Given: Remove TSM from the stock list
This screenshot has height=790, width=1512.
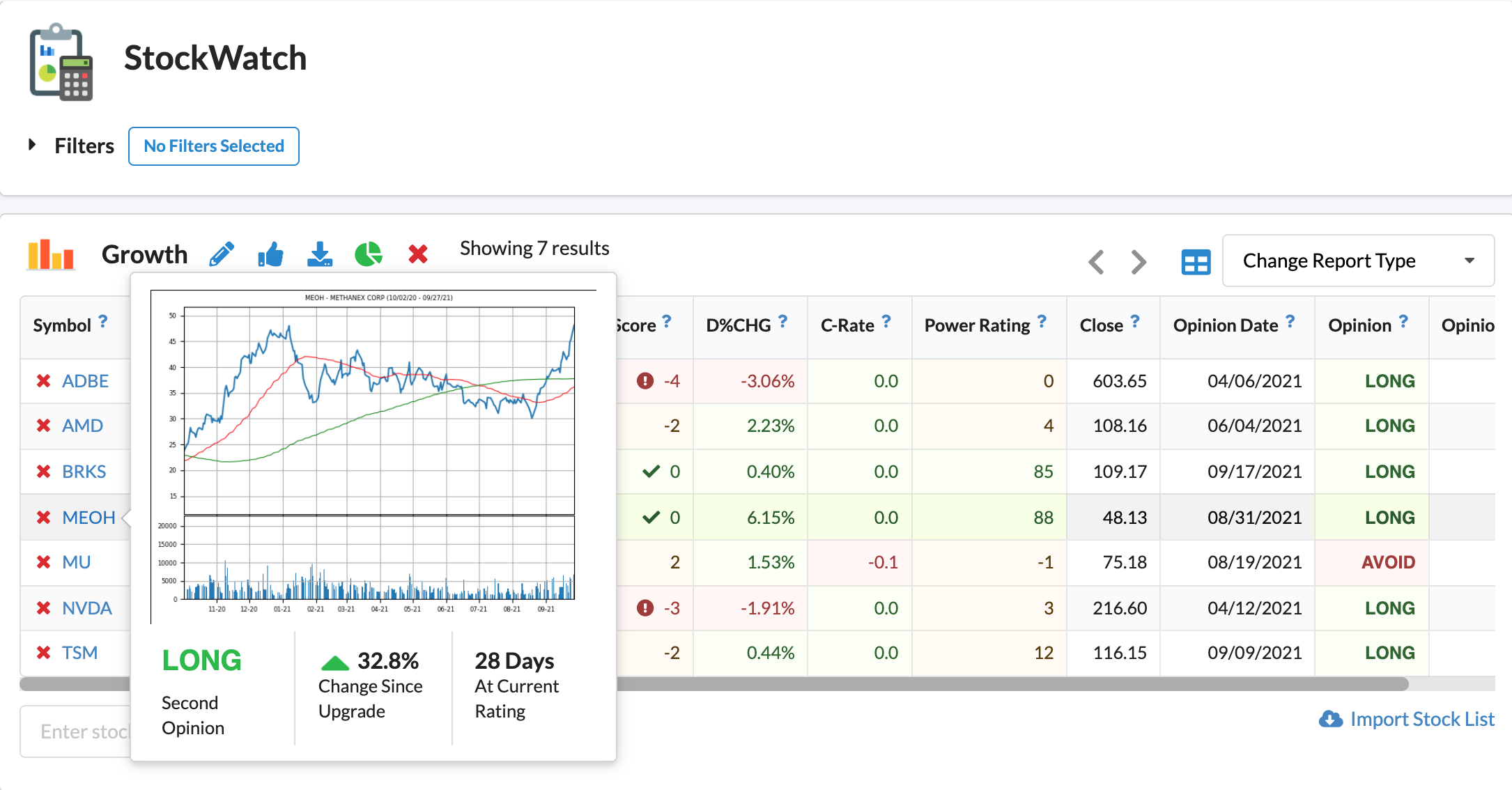Looking at the screenshot, I should (43, 653).
